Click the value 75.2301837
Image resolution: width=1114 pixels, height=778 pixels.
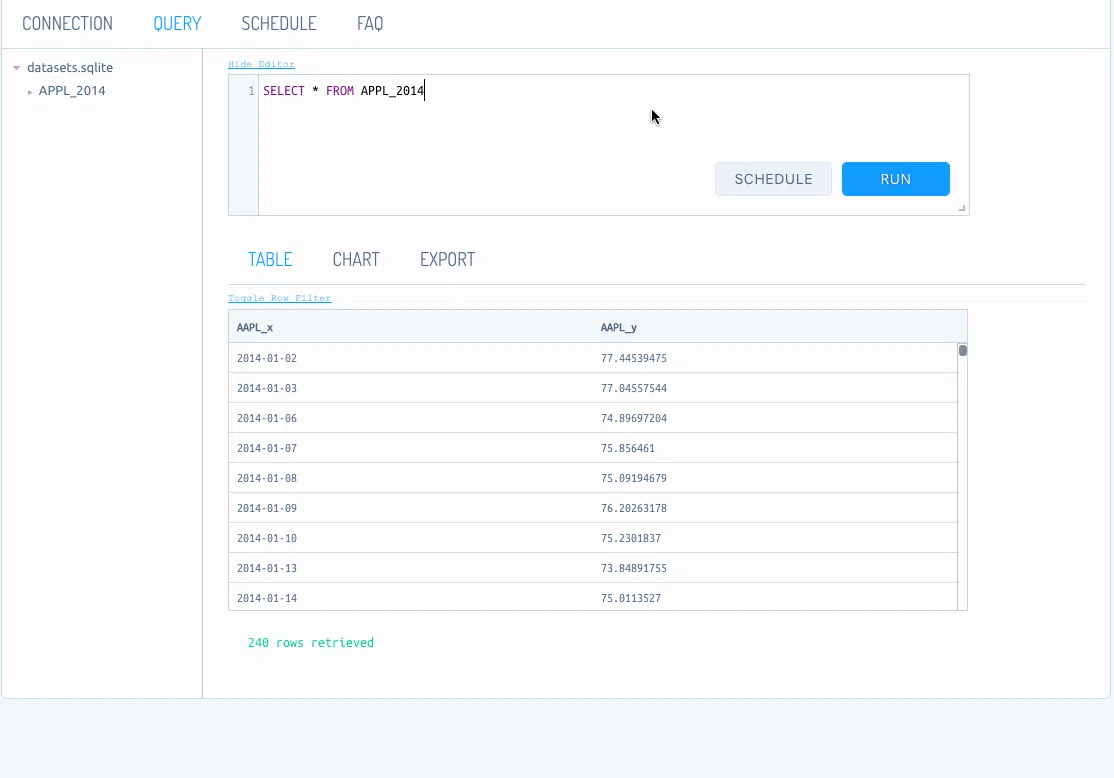(631, 538)
